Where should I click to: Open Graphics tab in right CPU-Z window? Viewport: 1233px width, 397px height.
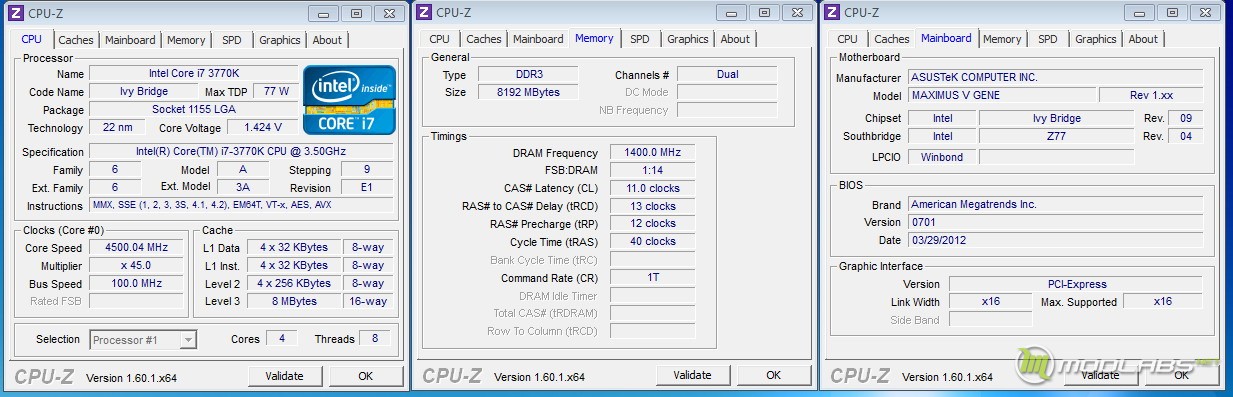1095,39
